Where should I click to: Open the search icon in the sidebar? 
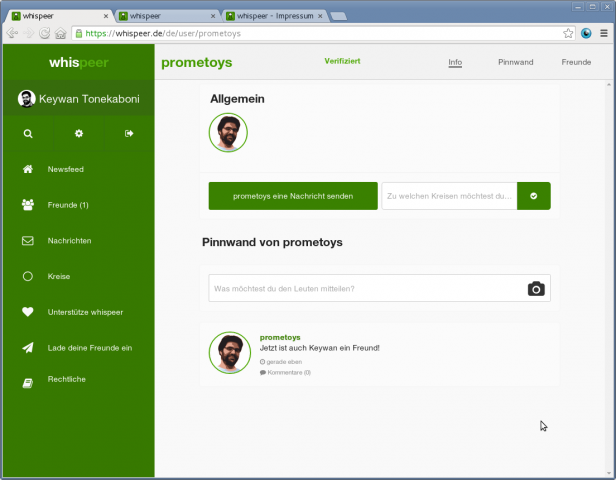[28, 134]
